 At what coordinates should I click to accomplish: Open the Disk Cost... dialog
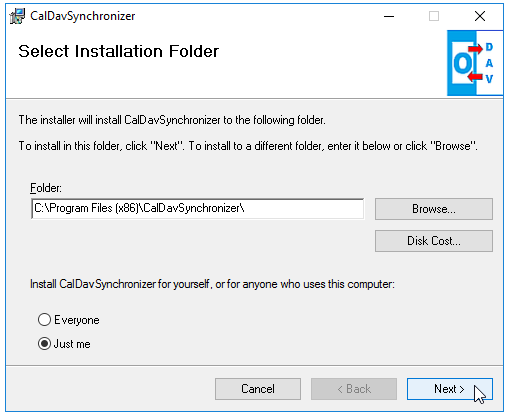pos(434,241)
